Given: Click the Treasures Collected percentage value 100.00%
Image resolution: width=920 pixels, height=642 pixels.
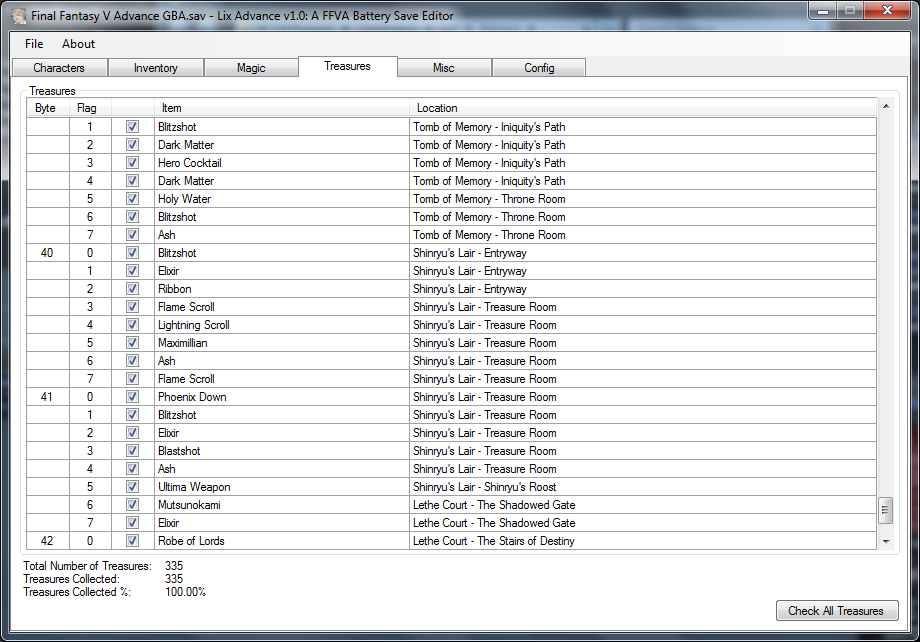Looking at the screenshot, I should (x=185, y=592).
